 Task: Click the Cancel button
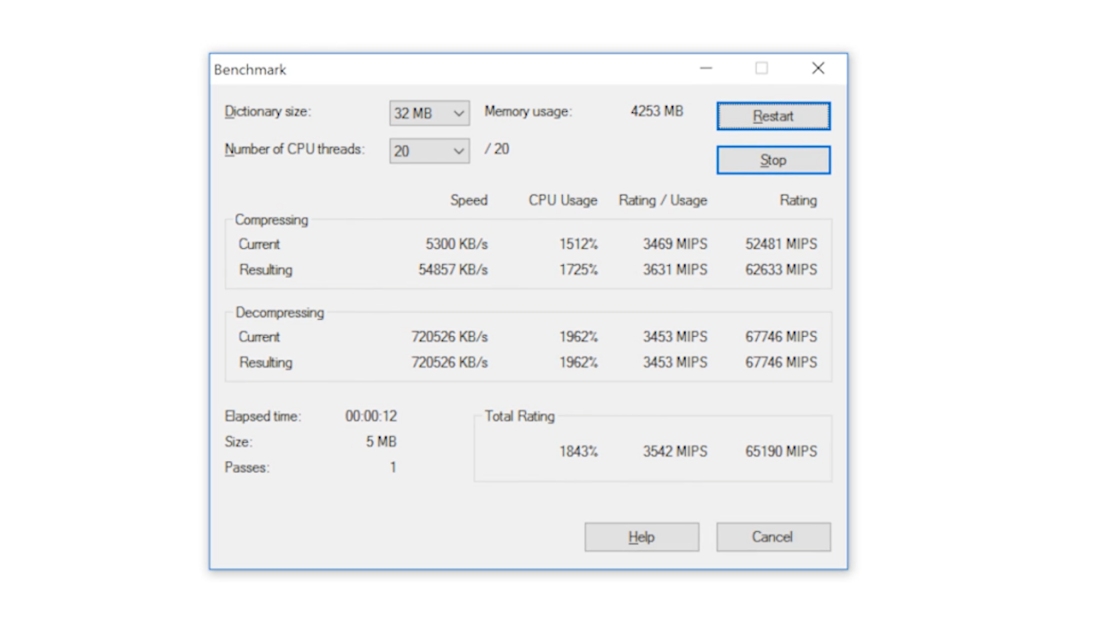(x=773, y=537)
